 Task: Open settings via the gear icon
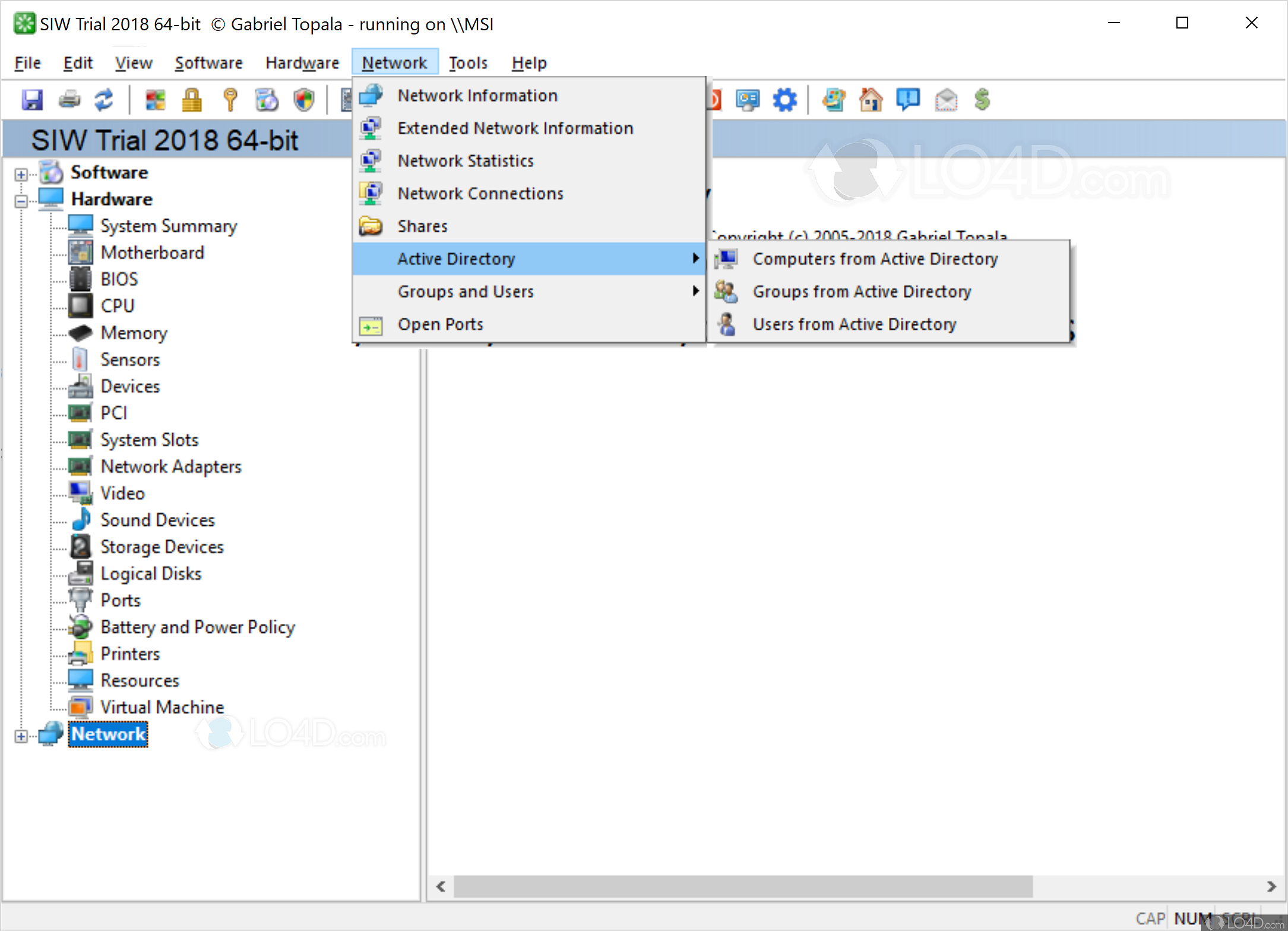click(785, 100)
